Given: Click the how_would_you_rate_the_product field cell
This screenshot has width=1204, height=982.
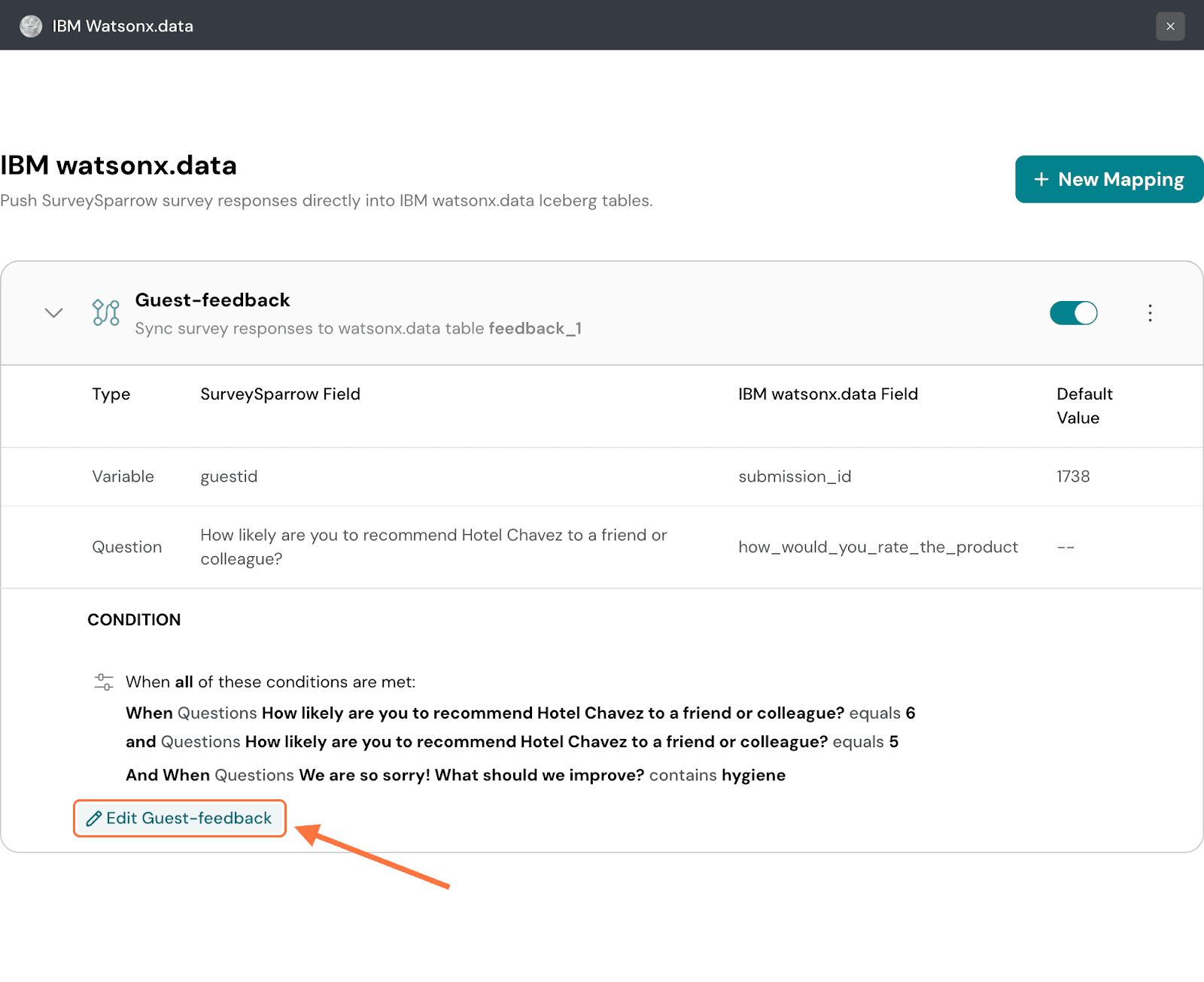Looking at the screenshot, I should [x=877, y=547].
